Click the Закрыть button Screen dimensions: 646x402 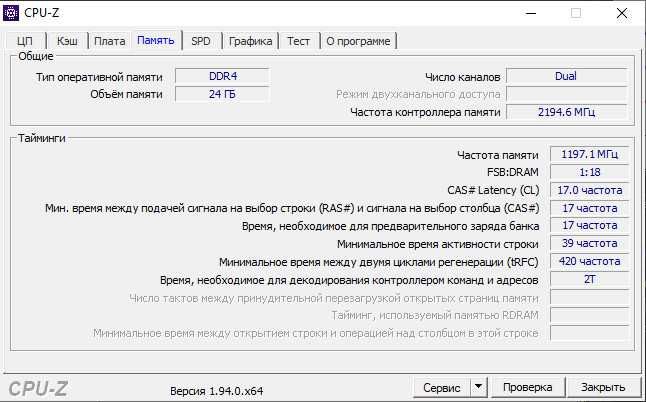click(603, 388)
